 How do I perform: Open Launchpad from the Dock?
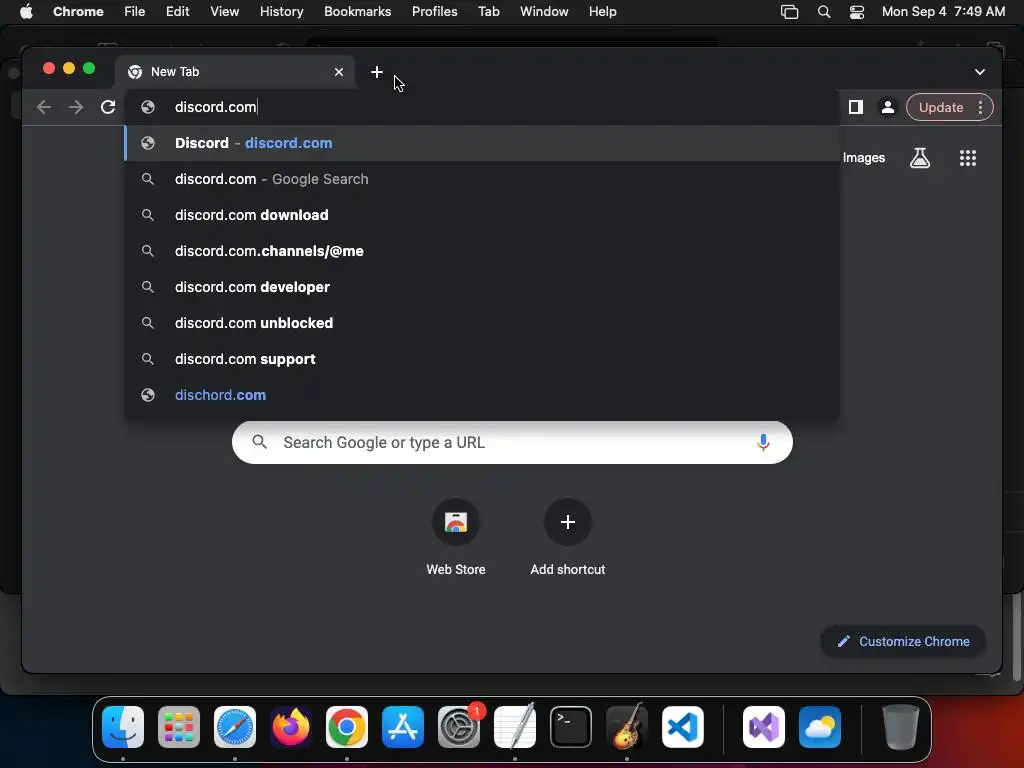coord(179,727)
